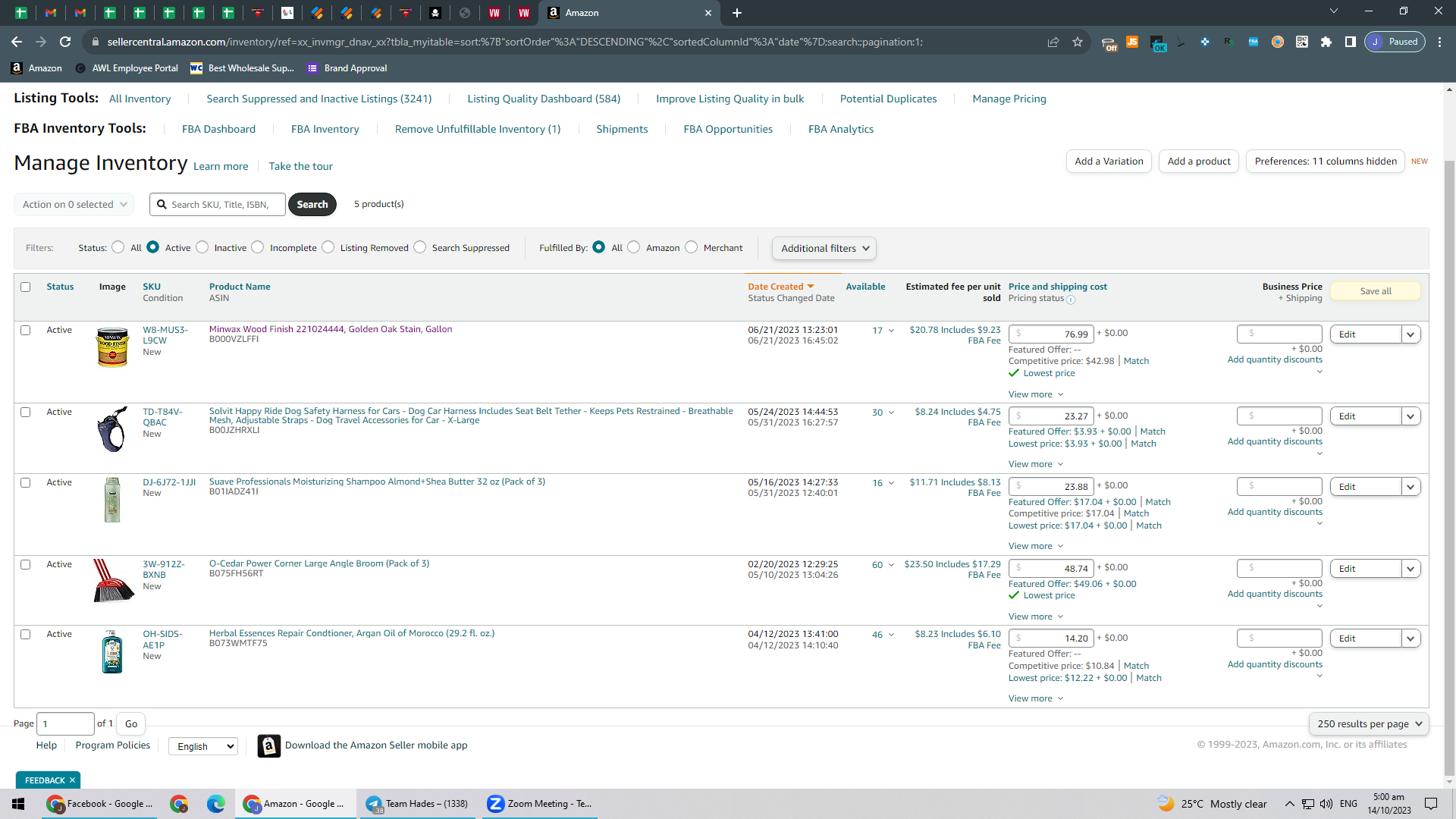
Task: Open the side panel browser icon
Action: pyautogui.click(x=1351, y=42)
